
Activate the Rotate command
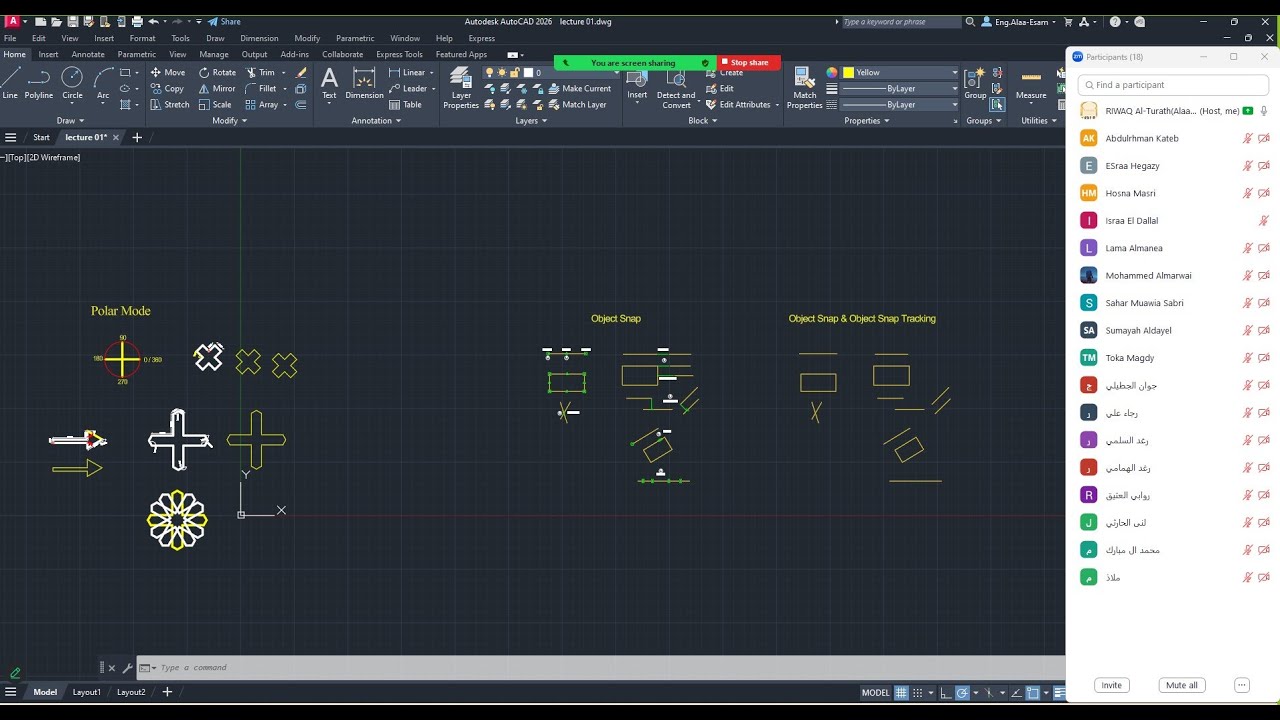[217, 72]
